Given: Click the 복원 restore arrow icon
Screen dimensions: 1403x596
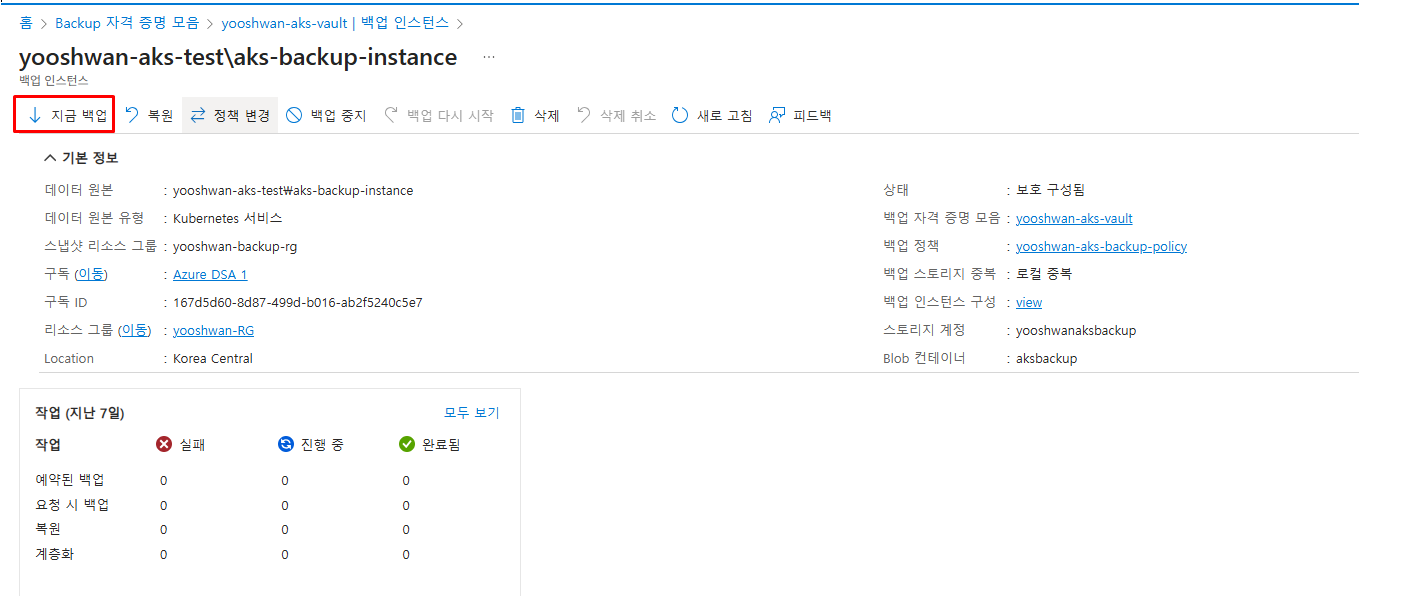Looking at the screenshot, I should pos(132,115).
